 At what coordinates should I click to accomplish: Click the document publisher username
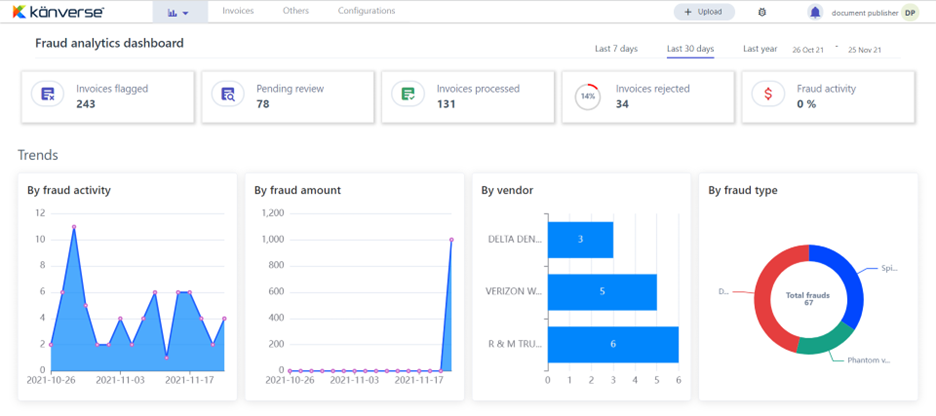865,13
